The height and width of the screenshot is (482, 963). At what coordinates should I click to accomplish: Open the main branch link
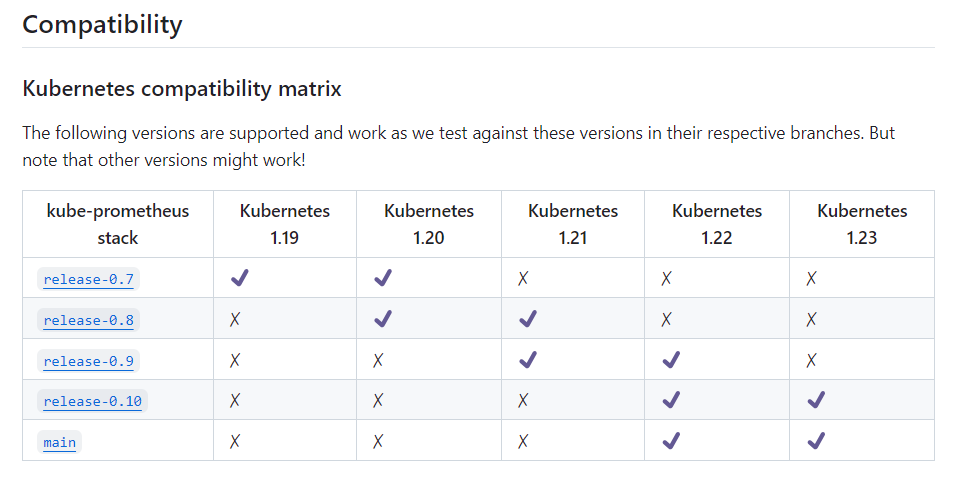point(60,443)
